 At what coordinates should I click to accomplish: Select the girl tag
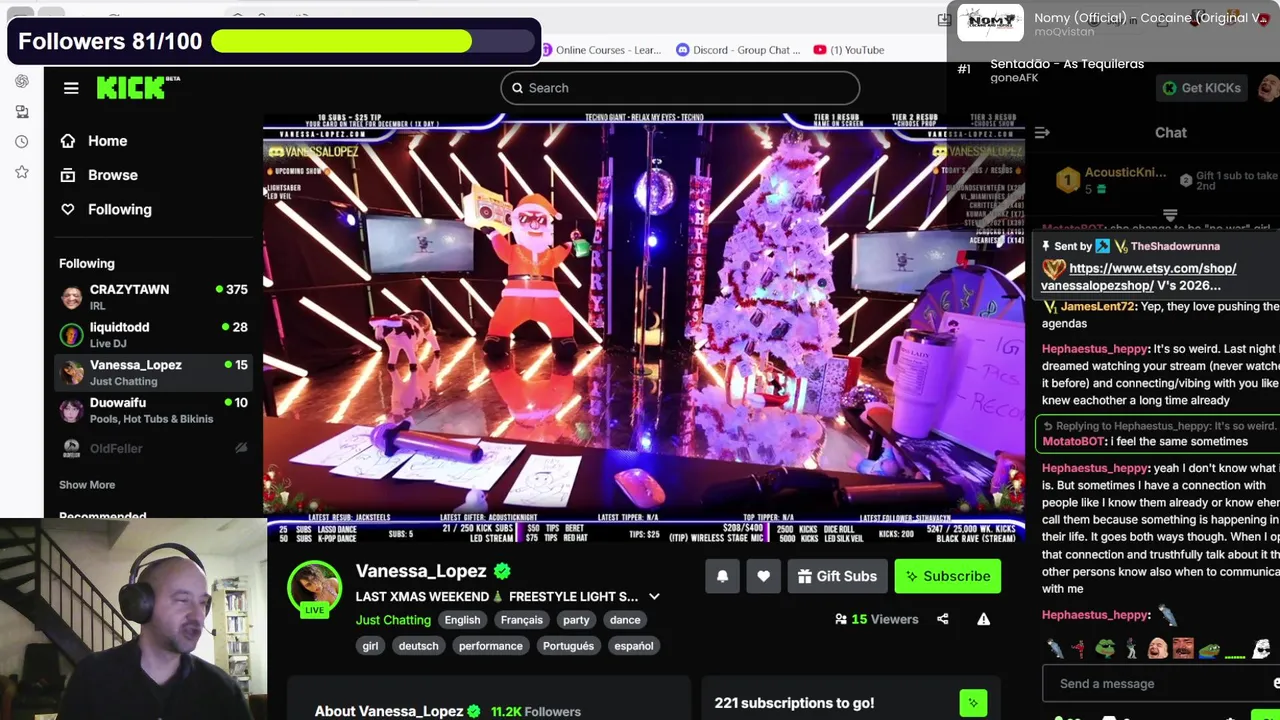point(370,646)
